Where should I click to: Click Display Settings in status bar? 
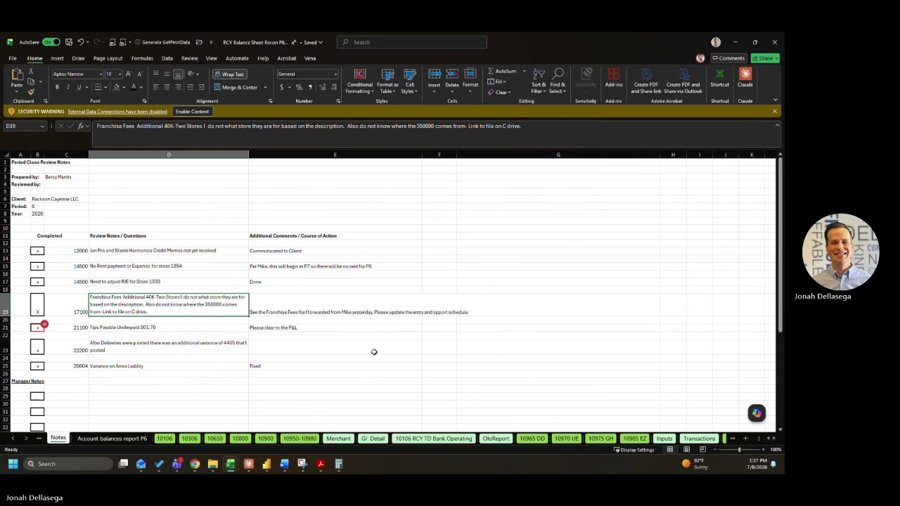(634, 450)
